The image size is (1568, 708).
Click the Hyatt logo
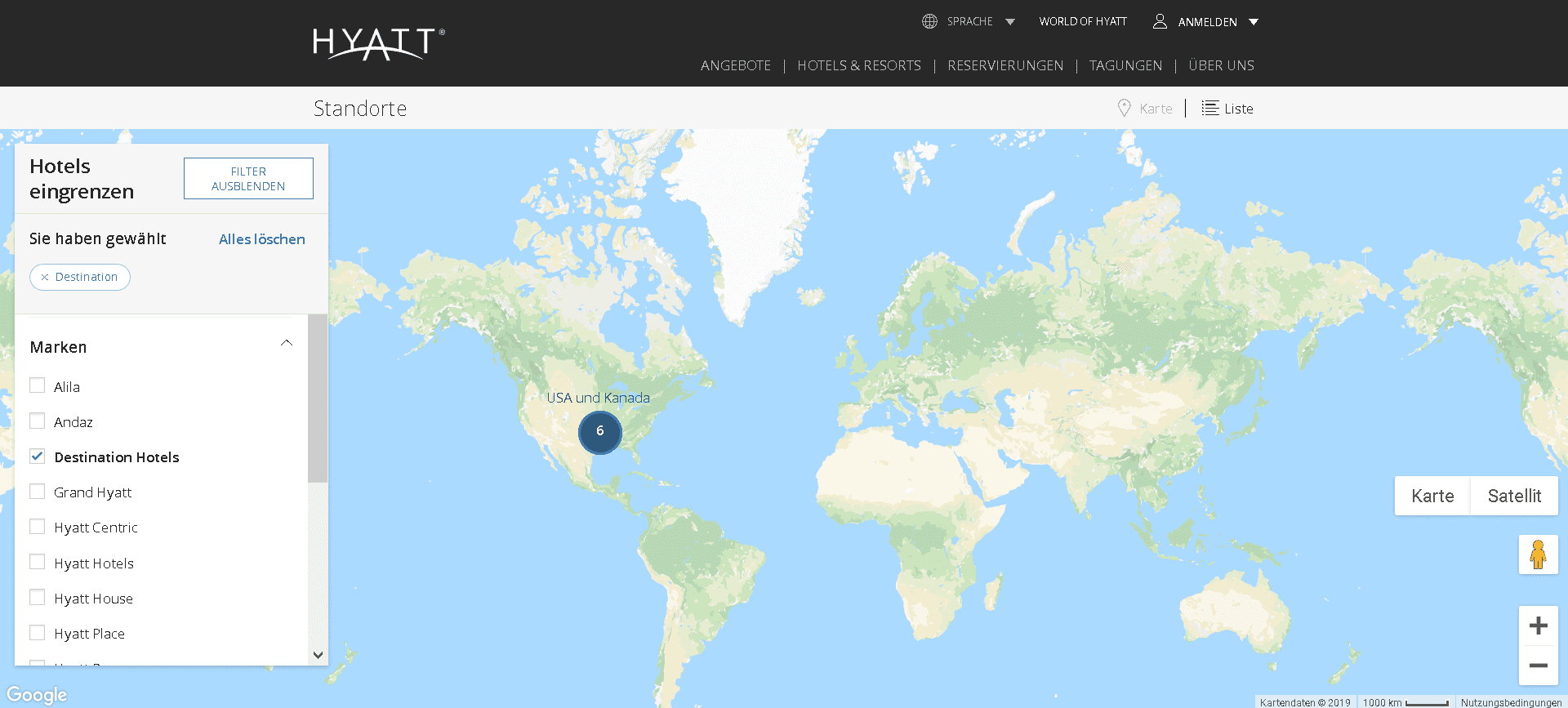[379, 43]
